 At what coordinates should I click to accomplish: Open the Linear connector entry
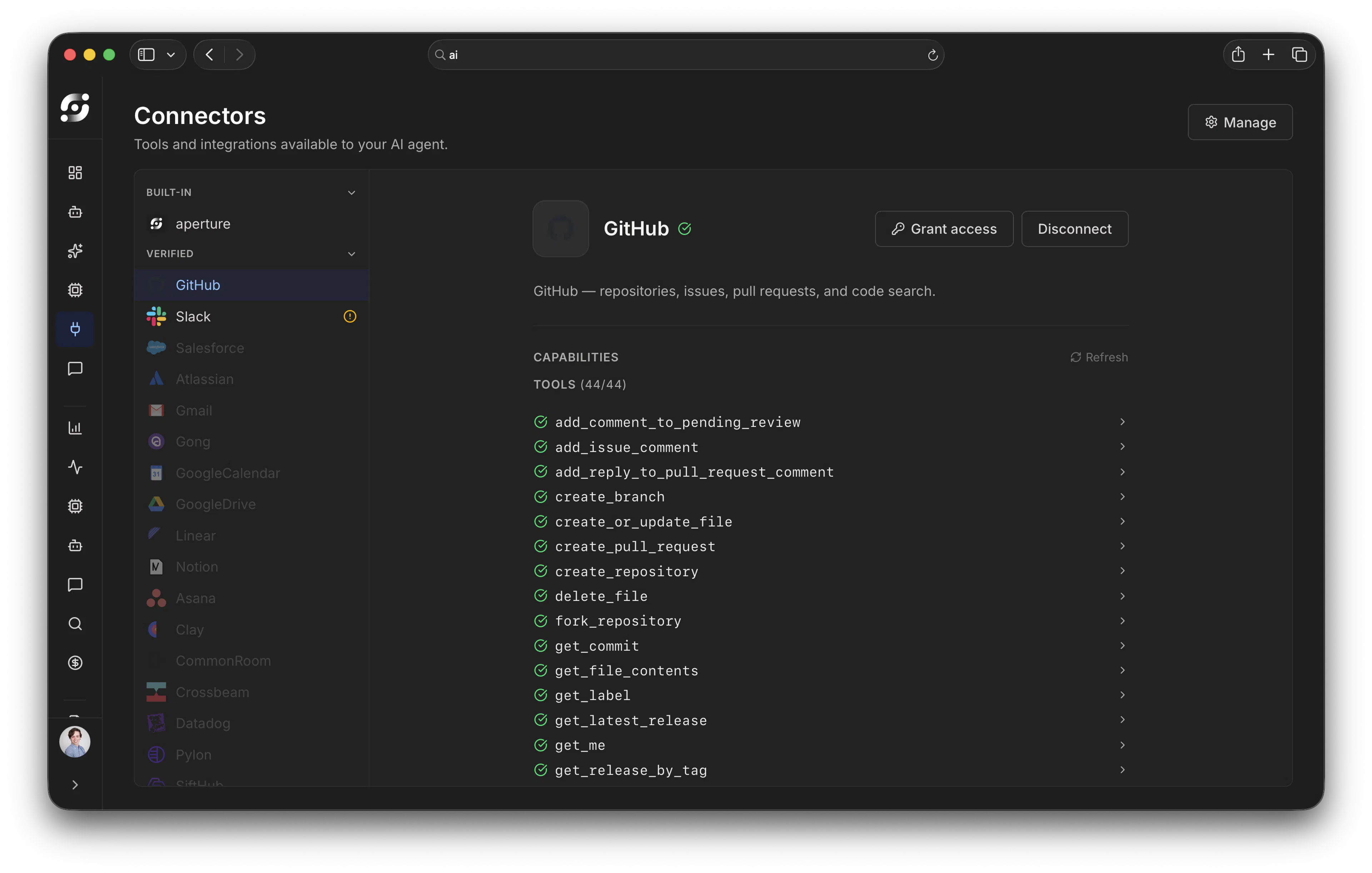tap(251, 536)
